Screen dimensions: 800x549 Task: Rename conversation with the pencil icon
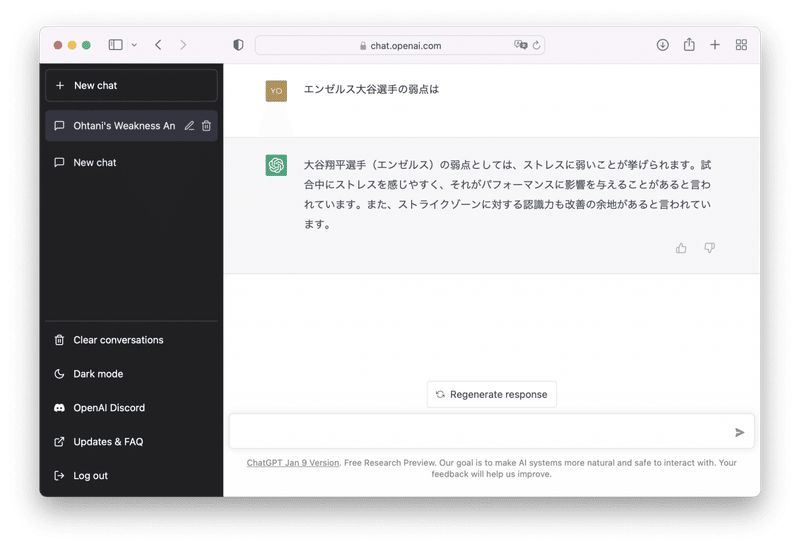coord(189,126)
